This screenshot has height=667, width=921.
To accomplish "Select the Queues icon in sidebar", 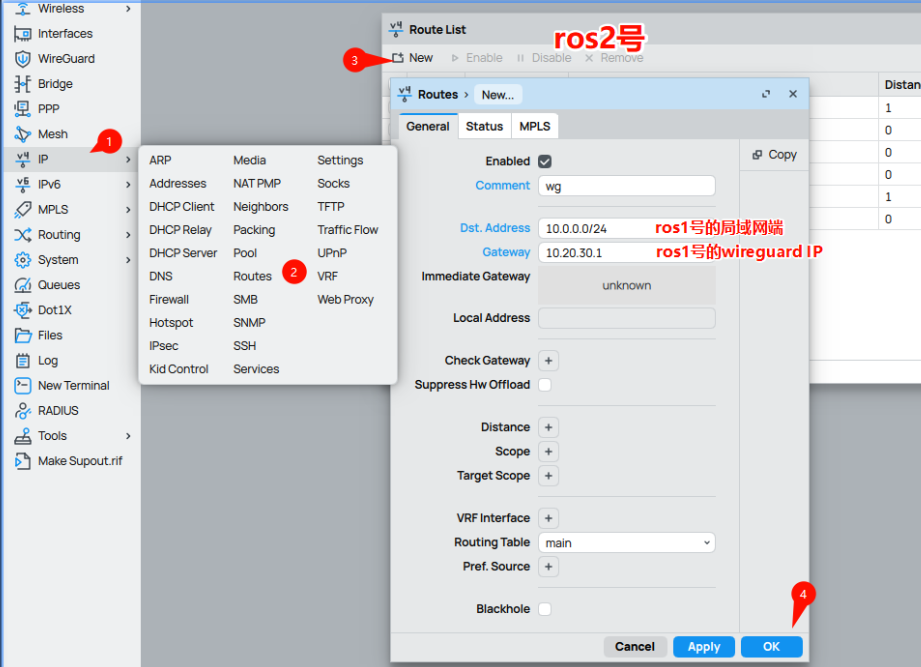I will [22, 285].
